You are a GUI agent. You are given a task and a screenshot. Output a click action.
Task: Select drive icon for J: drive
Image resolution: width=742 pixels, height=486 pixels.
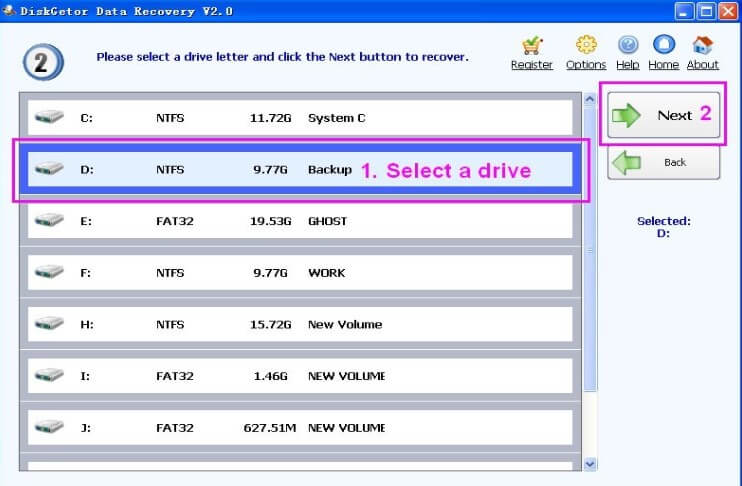tap(49, 426)
